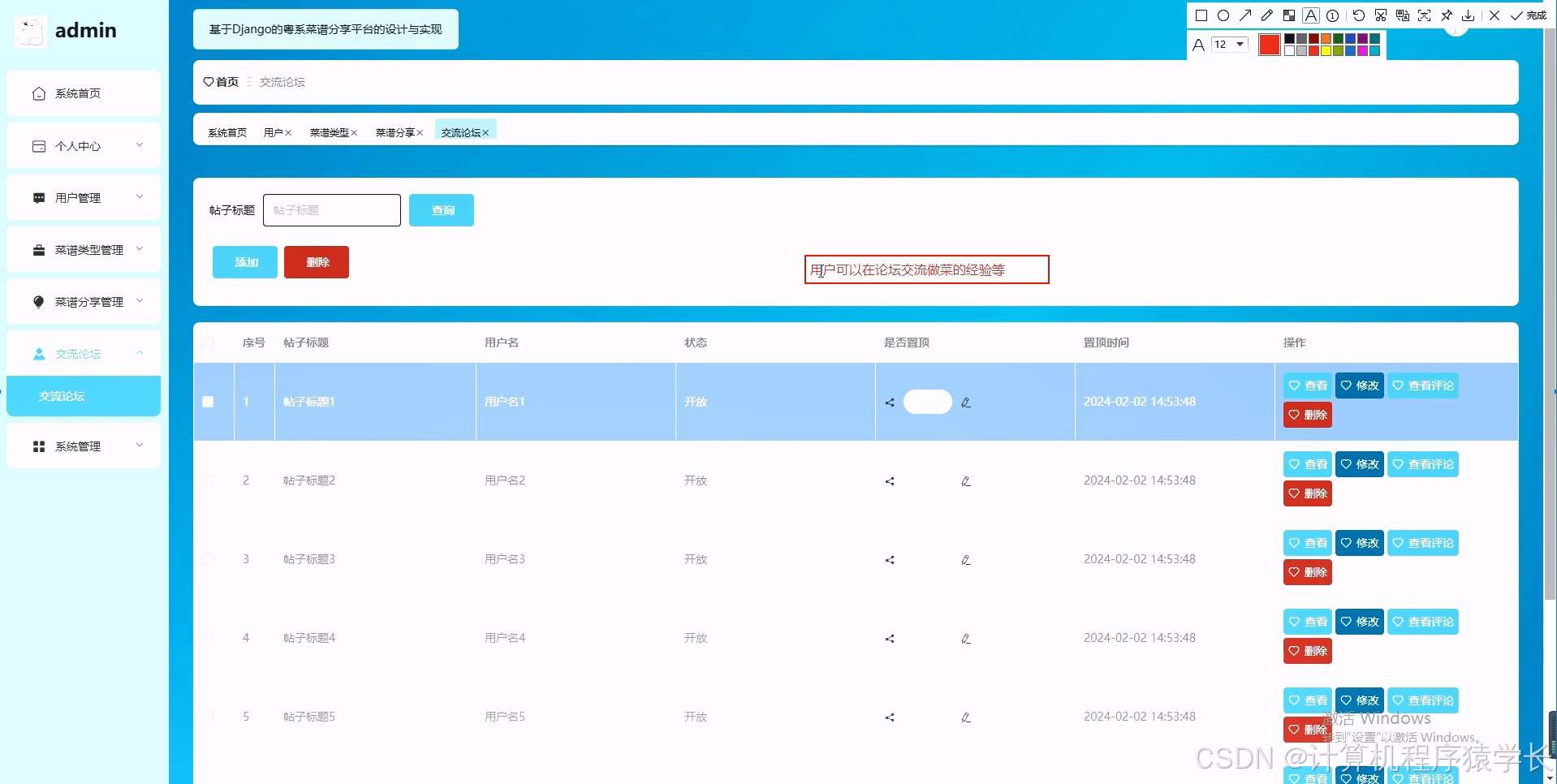Click the large current red color swatch
Screen dimensions: 1557x784
pyautogui.click(x=1270, y=45)
